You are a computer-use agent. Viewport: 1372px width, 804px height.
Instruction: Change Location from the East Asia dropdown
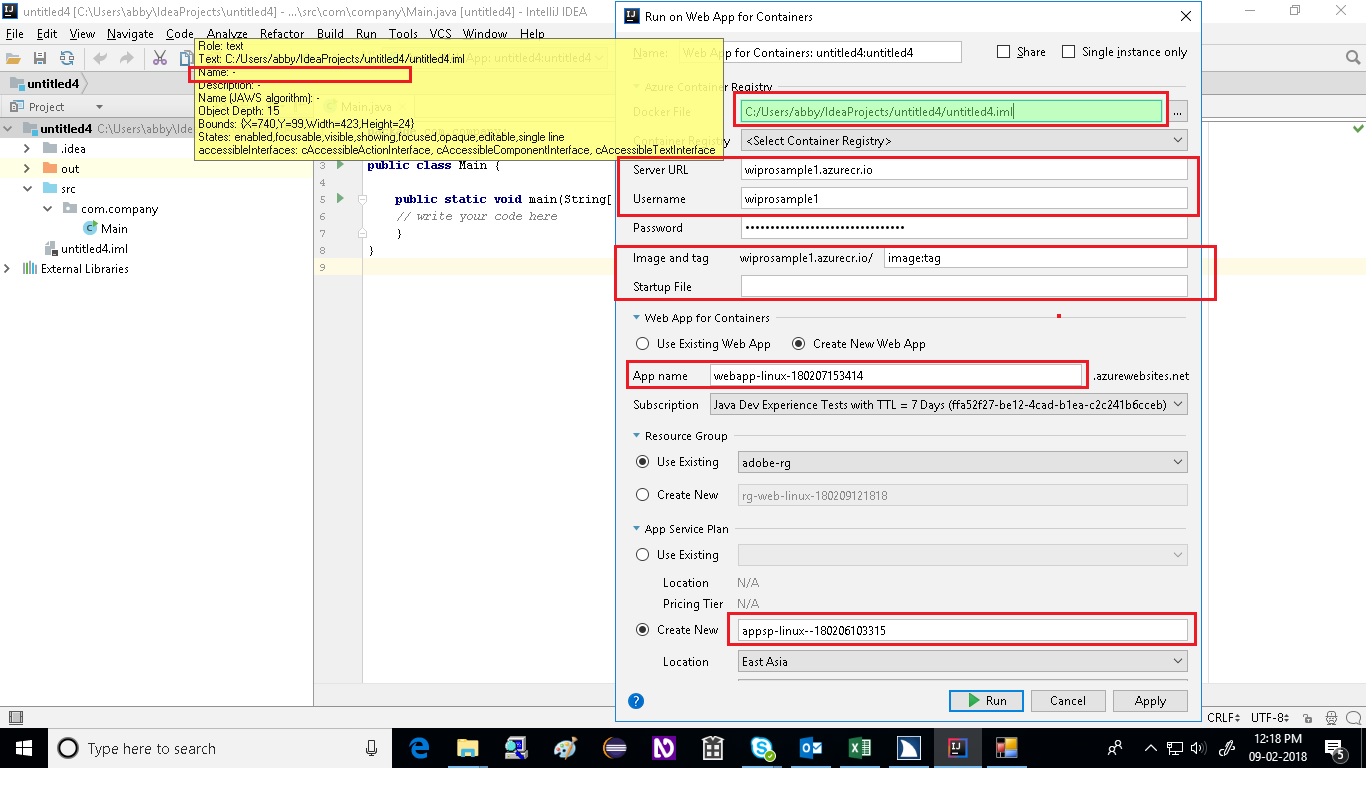click(x=1180, y=661)
